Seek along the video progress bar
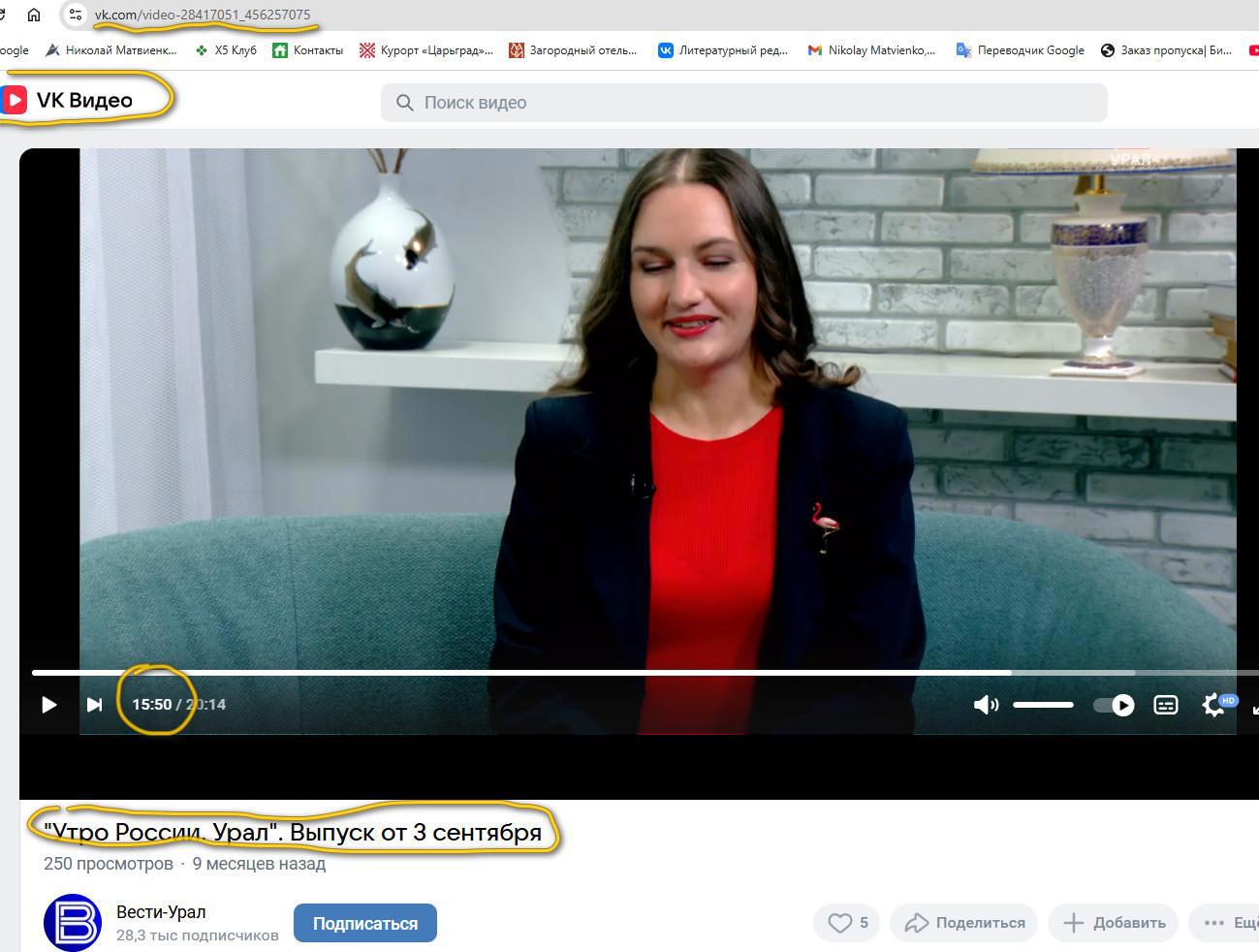1259x952 pixels. 645,672
